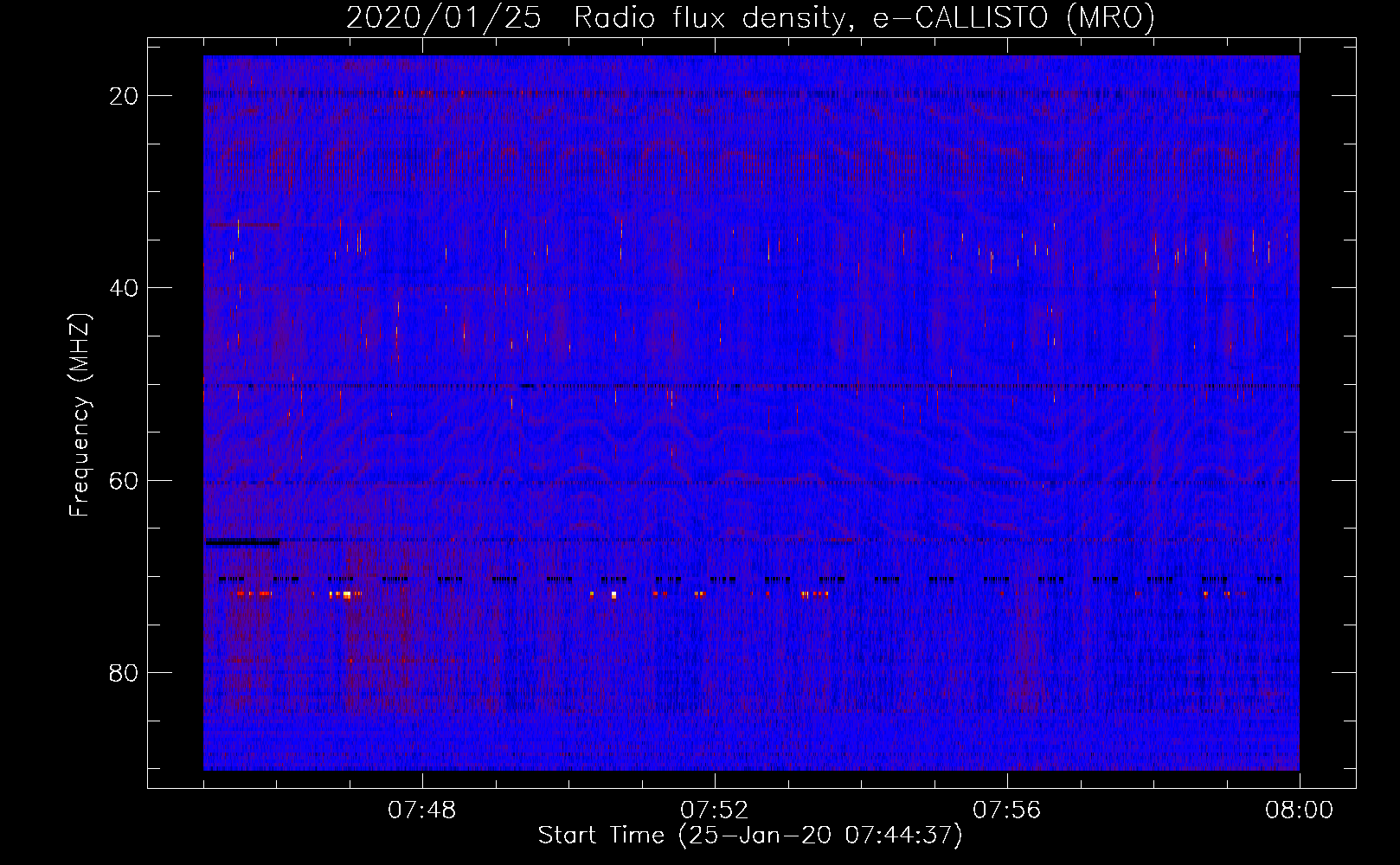Viewport: 1400px width, 865px height.
Task: Click the '07:48' time tick label
Action: [422, 811]
